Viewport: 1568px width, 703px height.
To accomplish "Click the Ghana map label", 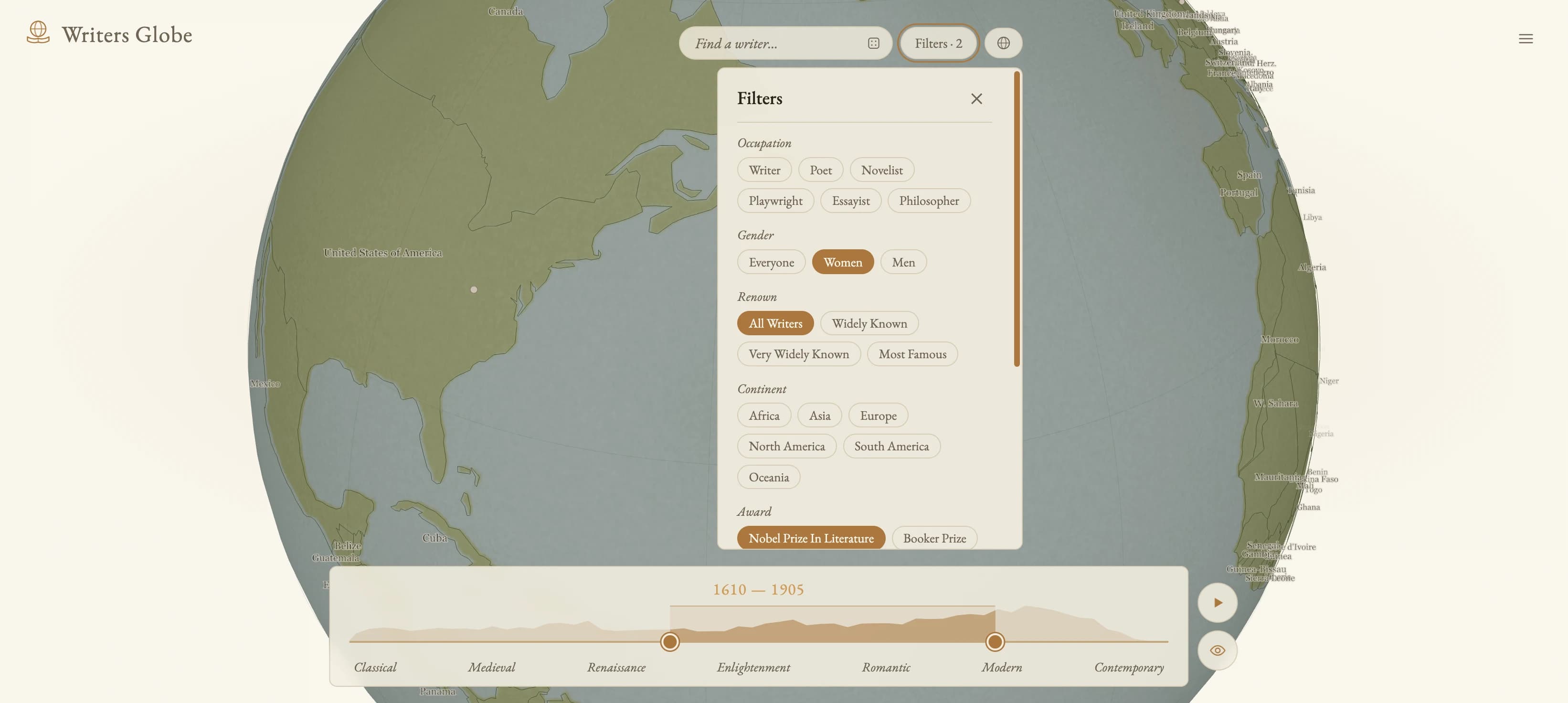I will [x=1309, y=507].
